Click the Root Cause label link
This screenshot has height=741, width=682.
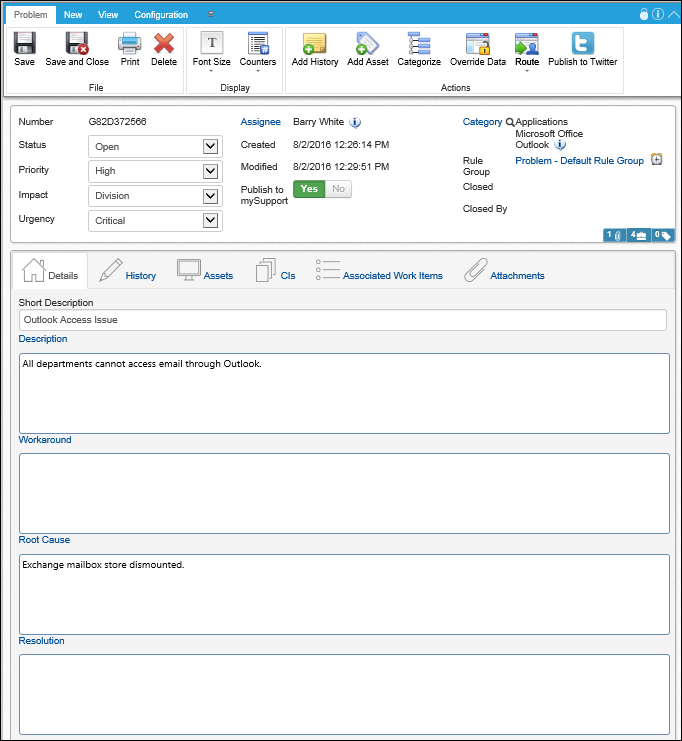[44, 540]
